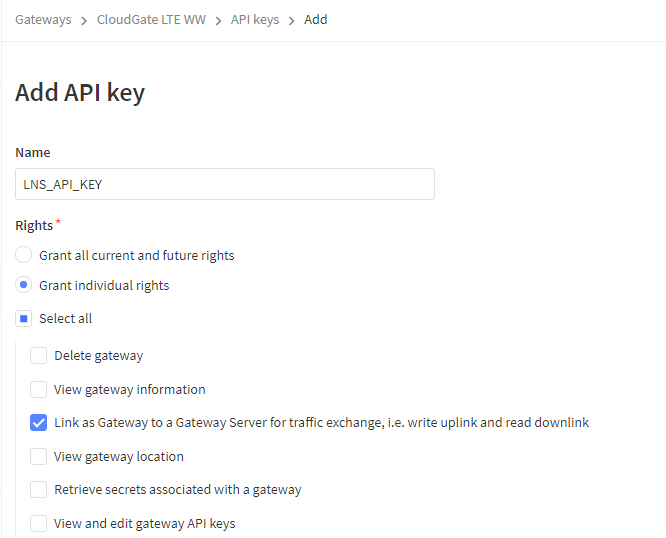This screenshot has width=666, height=538.
Task: Go to CloudGate LTE WW breadcrumb
Action: pos(151,20)
